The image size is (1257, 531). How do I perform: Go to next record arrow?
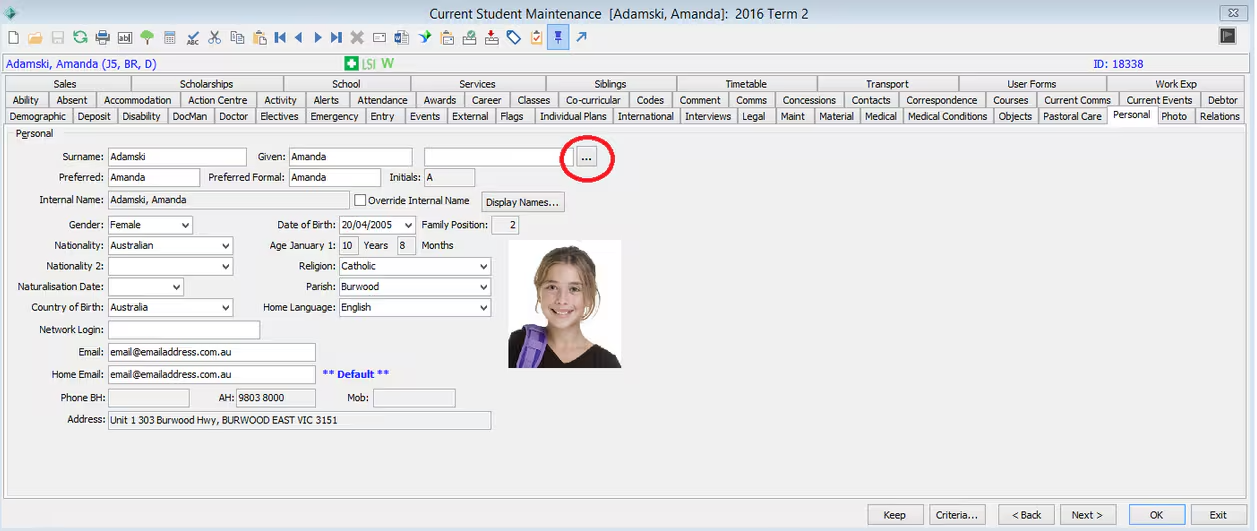(x=317, y=38)
